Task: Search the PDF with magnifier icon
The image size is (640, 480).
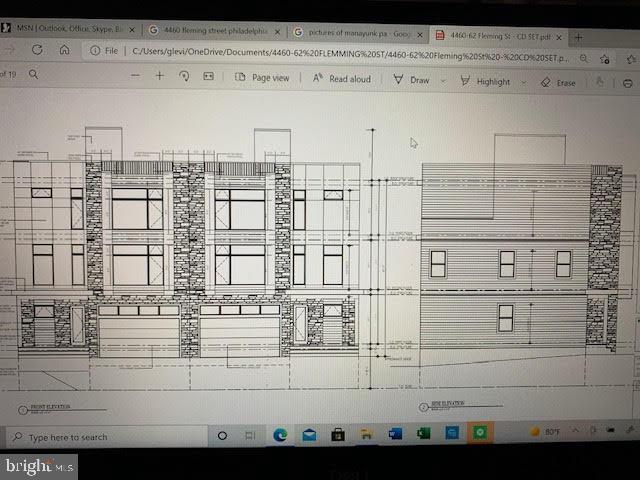Action: 33,74
